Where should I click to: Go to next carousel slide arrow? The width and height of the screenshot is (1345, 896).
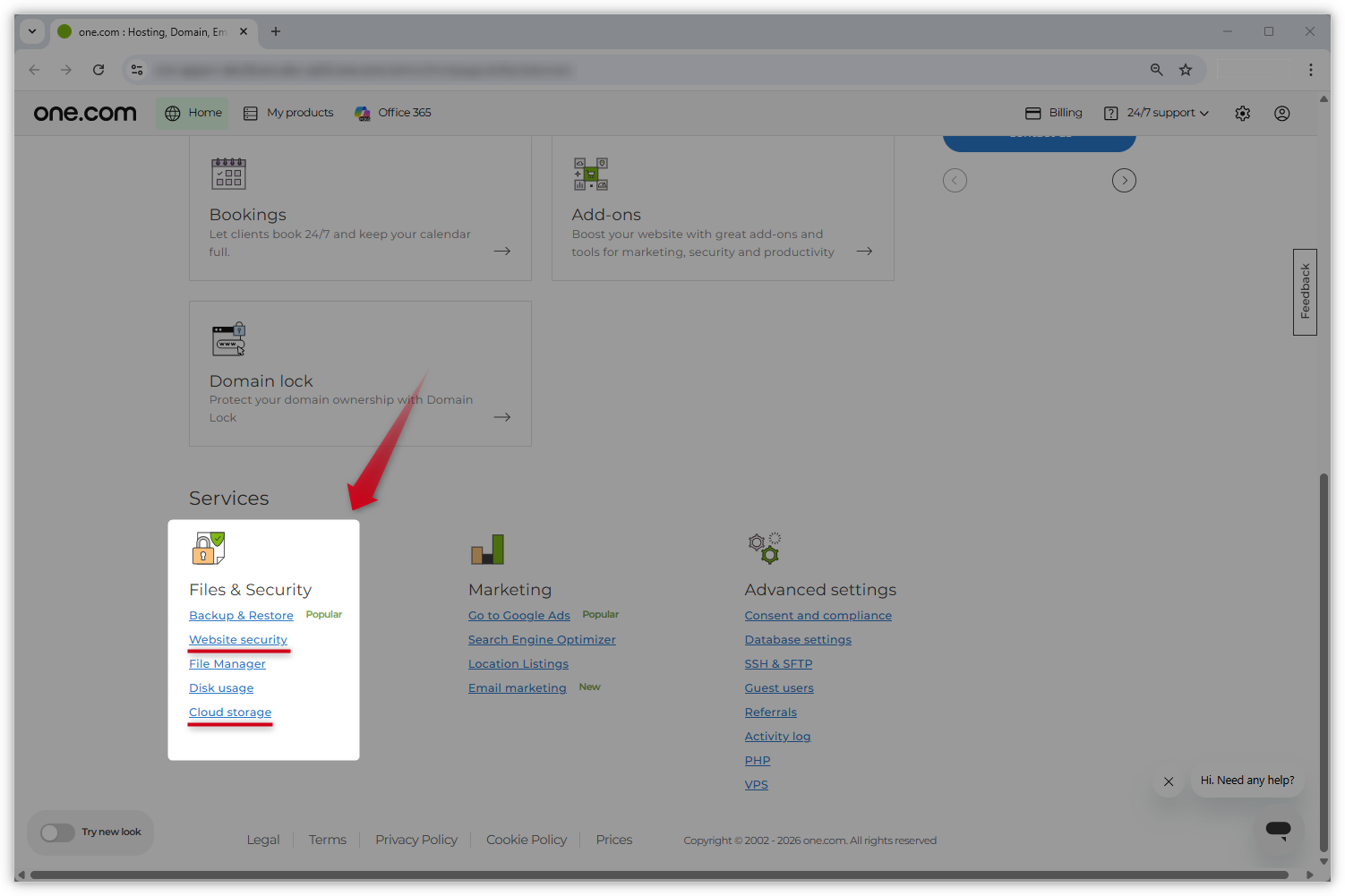1124,181
